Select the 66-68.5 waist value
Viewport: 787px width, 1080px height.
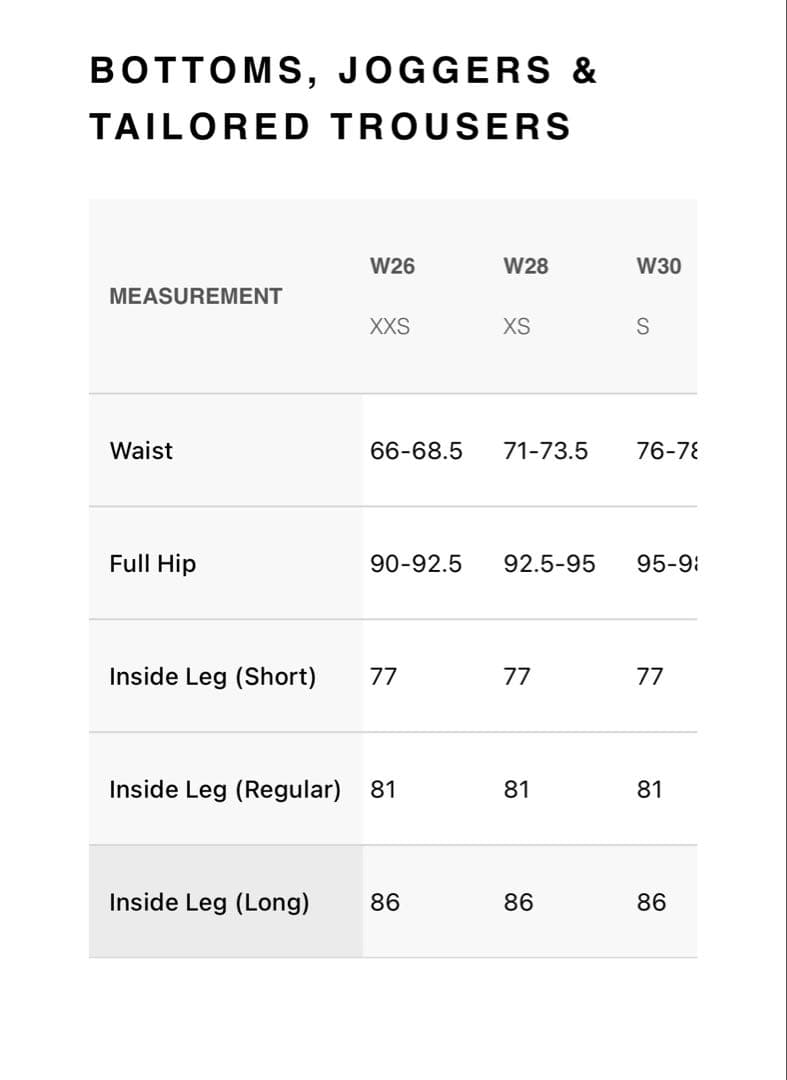[416, 450]
